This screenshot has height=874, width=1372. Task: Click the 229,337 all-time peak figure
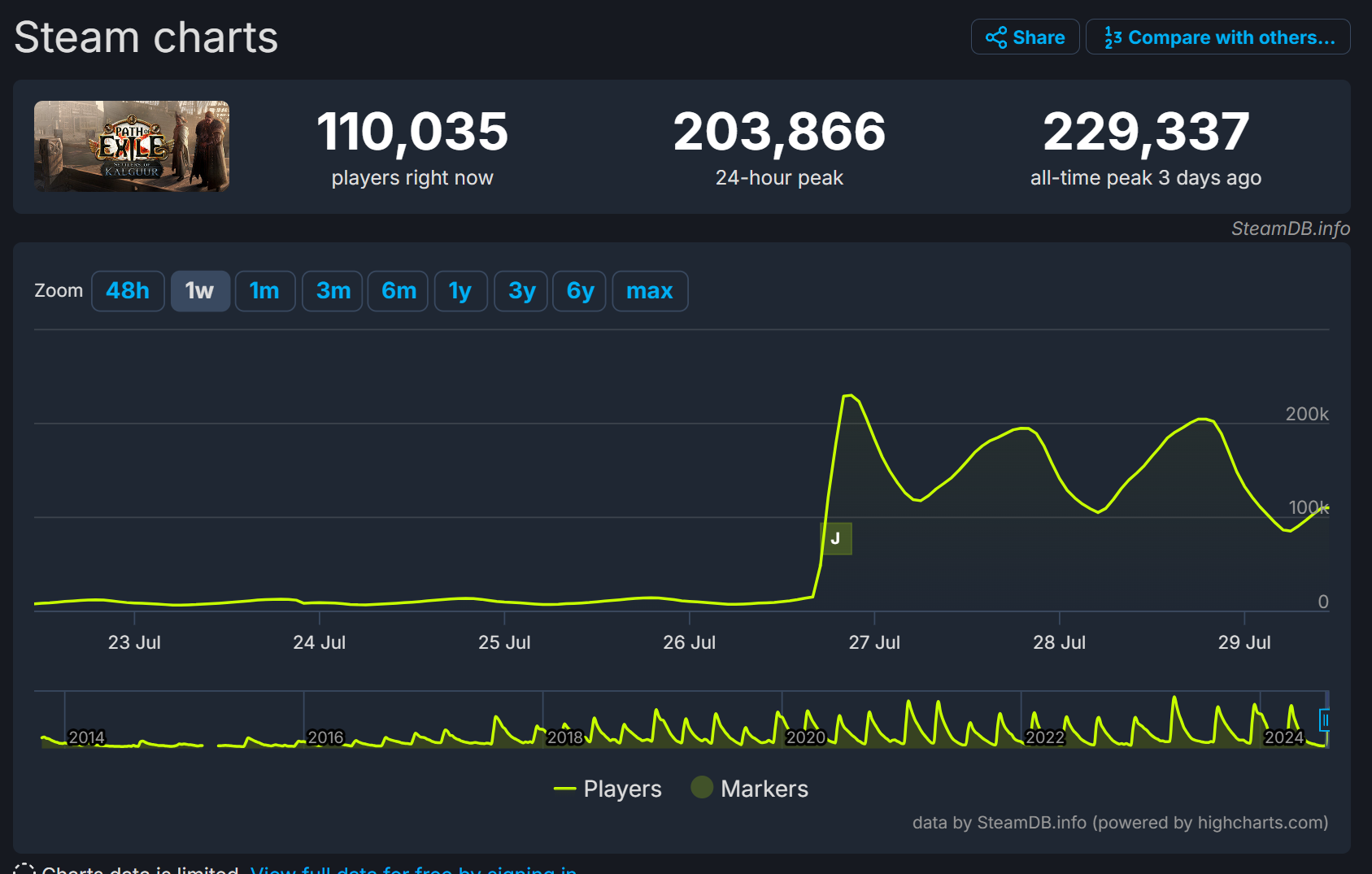click(1146, 132)
